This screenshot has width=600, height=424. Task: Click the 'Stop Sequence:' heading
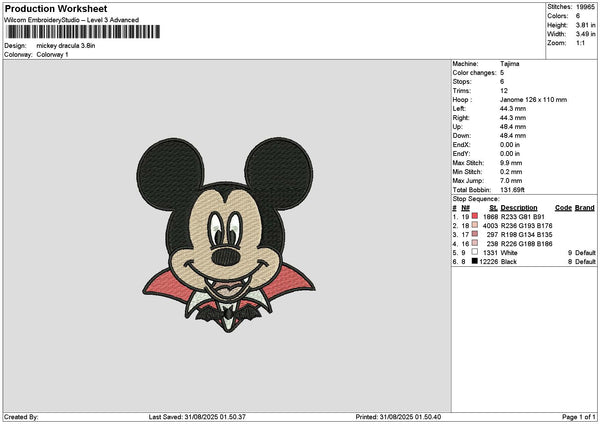point(476,199)
